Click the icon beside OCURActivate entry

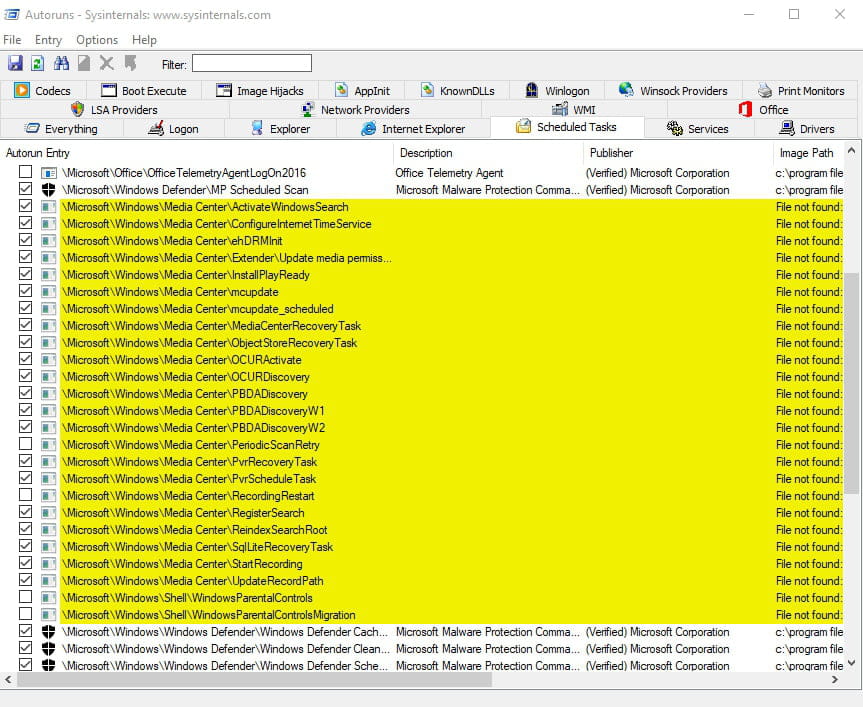tap(49, 360)
